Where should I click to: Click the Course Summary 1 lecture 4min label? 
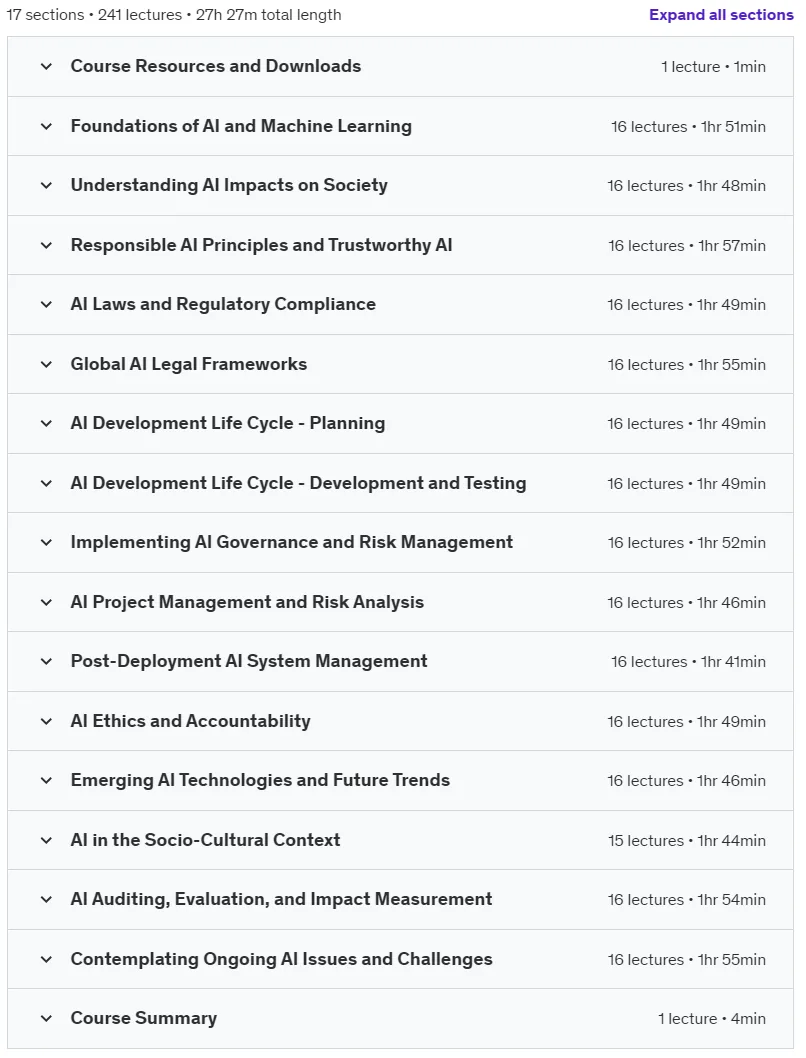(712, 1019)
